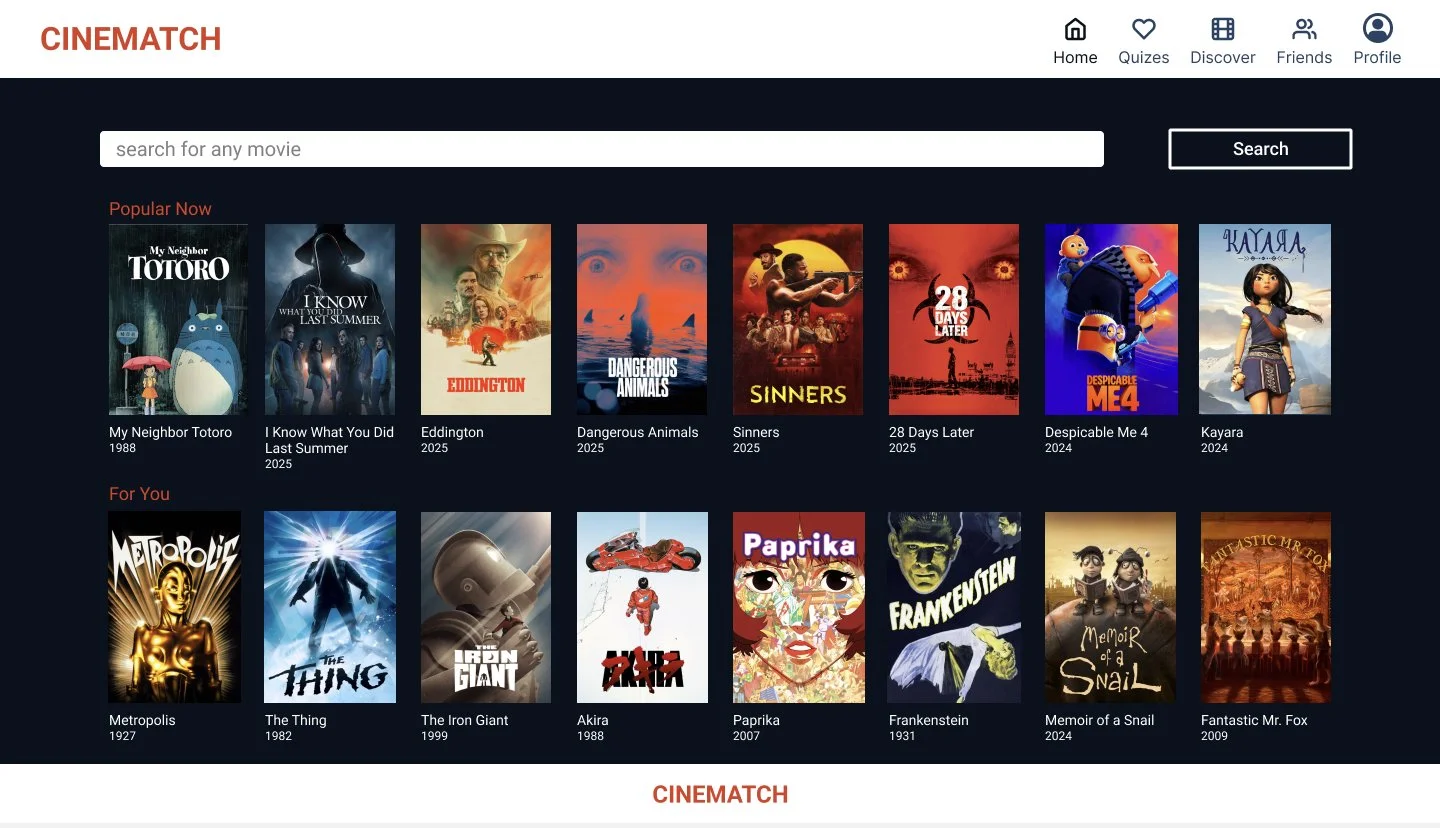The height and width of the screenshot is (828, 1440).
Task: Select the Quizes nav label
Action: tap(1144, 58)
